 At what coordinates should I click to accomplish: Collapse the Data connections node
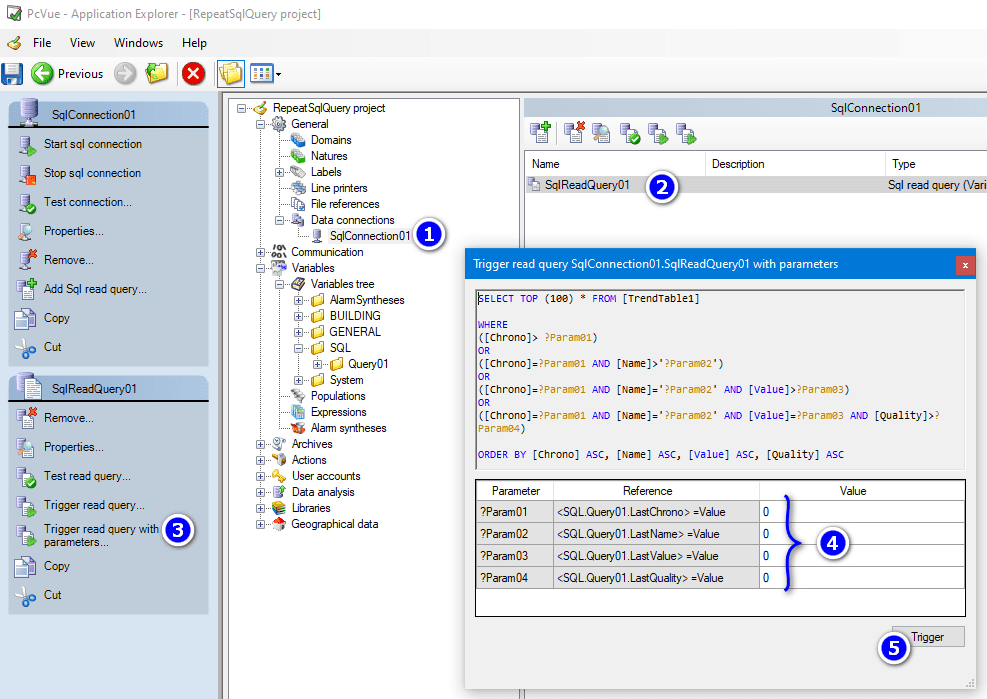point(280,220)
